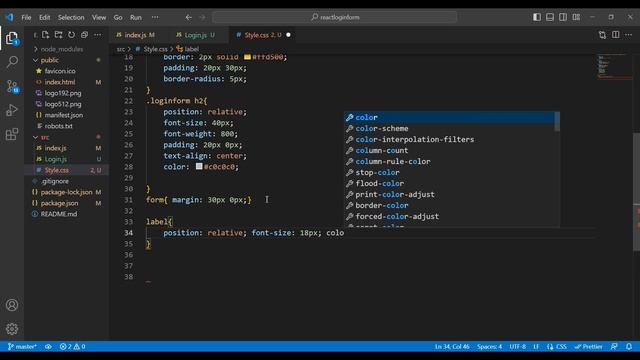The width and height of the screenshot is (640, 360).
Task: Open the #ffd500 border color swatch
Action: (x=247, y=57)
